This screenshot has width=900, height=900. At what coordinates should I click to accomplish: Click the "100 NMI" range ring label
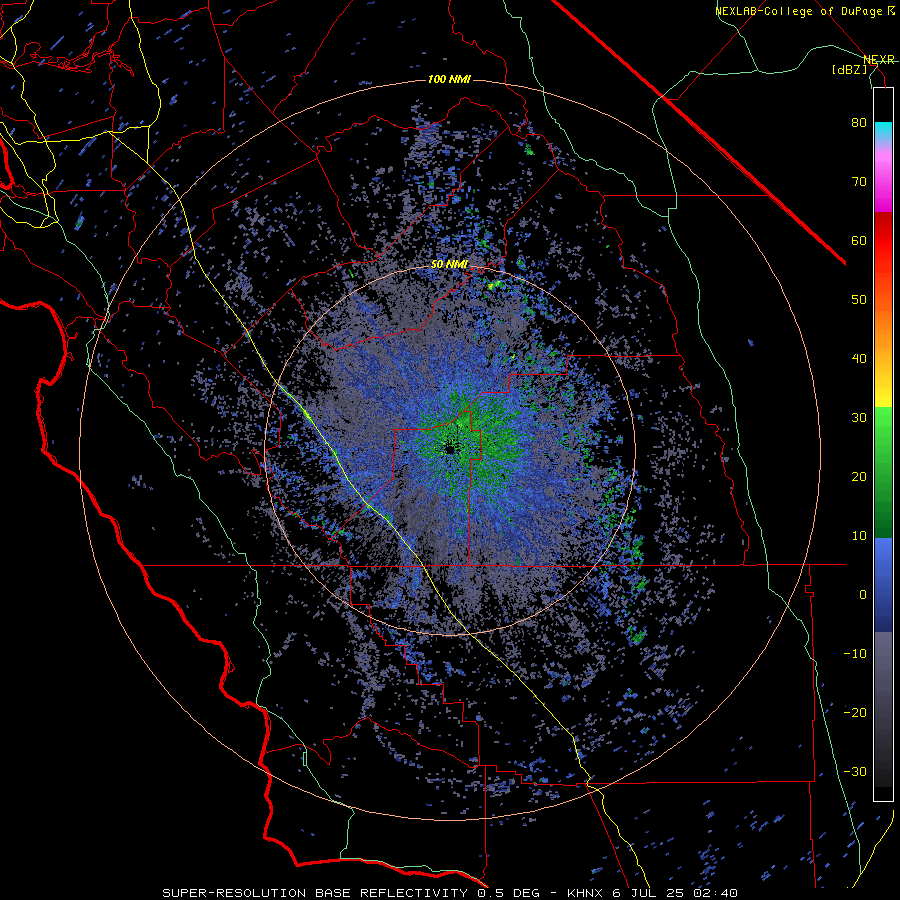tap(449, 79)
